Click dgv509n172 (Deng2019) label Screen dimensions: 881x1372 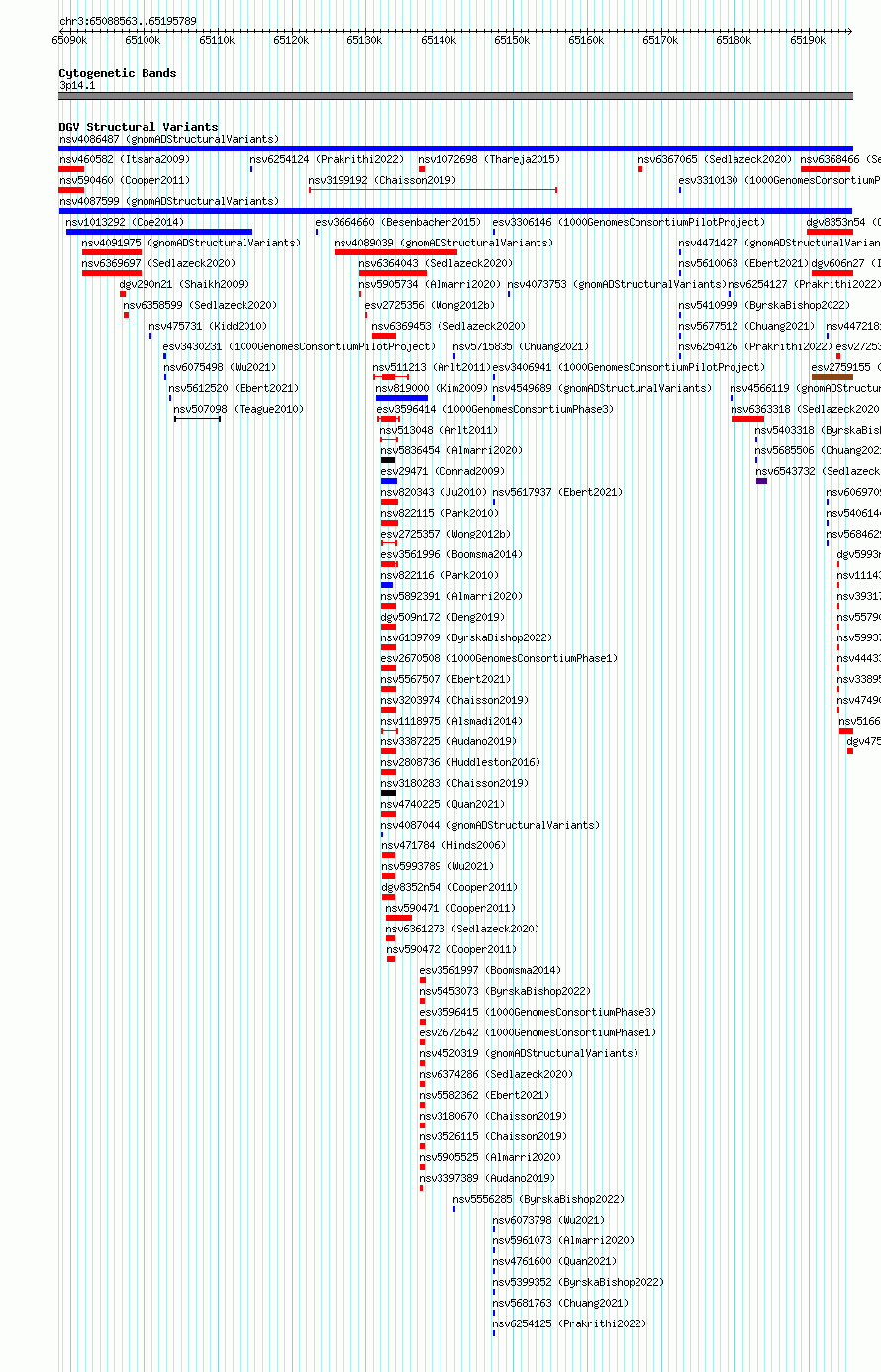tap(442, 617)
